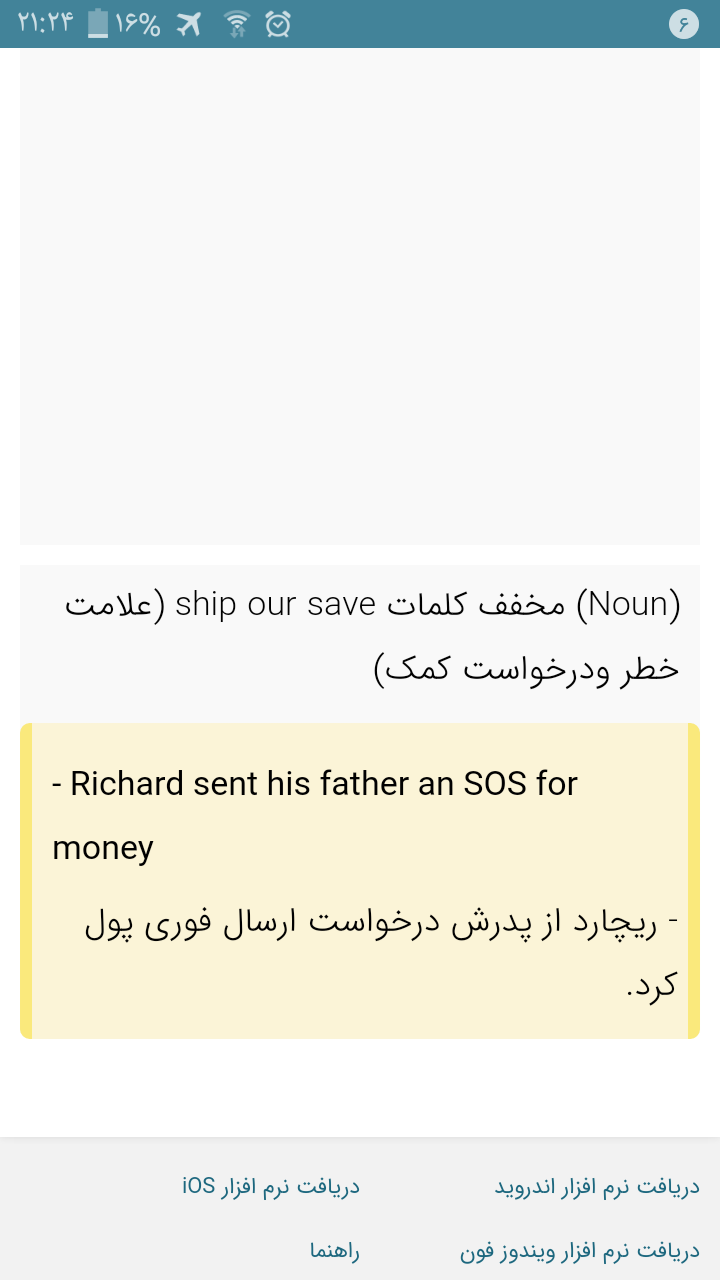720x1280 pixels.
Task: Tap the phrase "ship our save" in definition
Action: coord(275,605)
